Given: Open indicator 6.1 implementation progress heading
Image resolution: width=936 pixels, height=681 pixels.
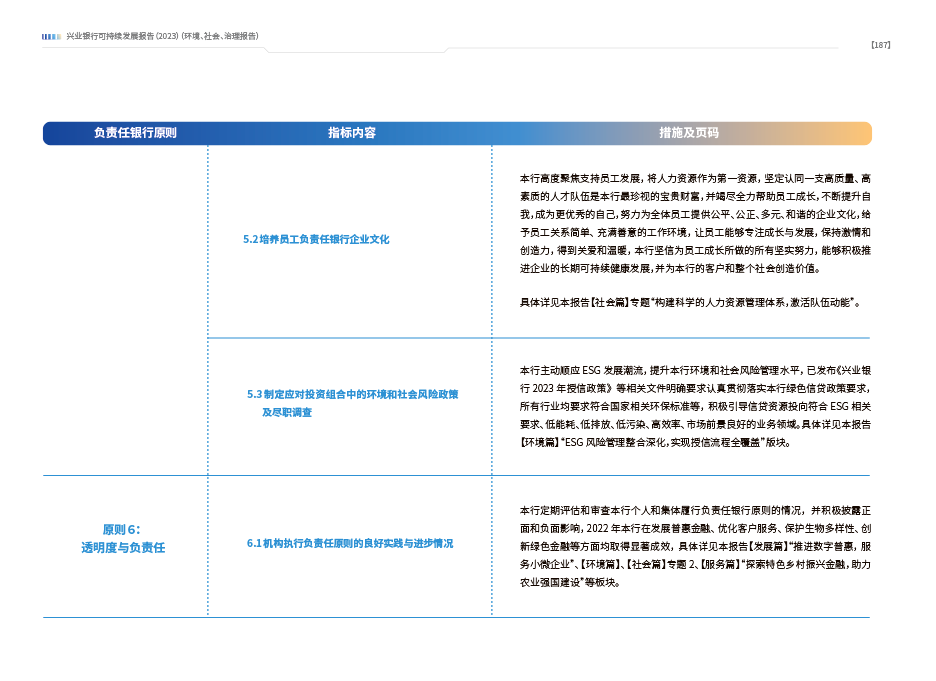Looking at the screenshot, I should point(350,544).
